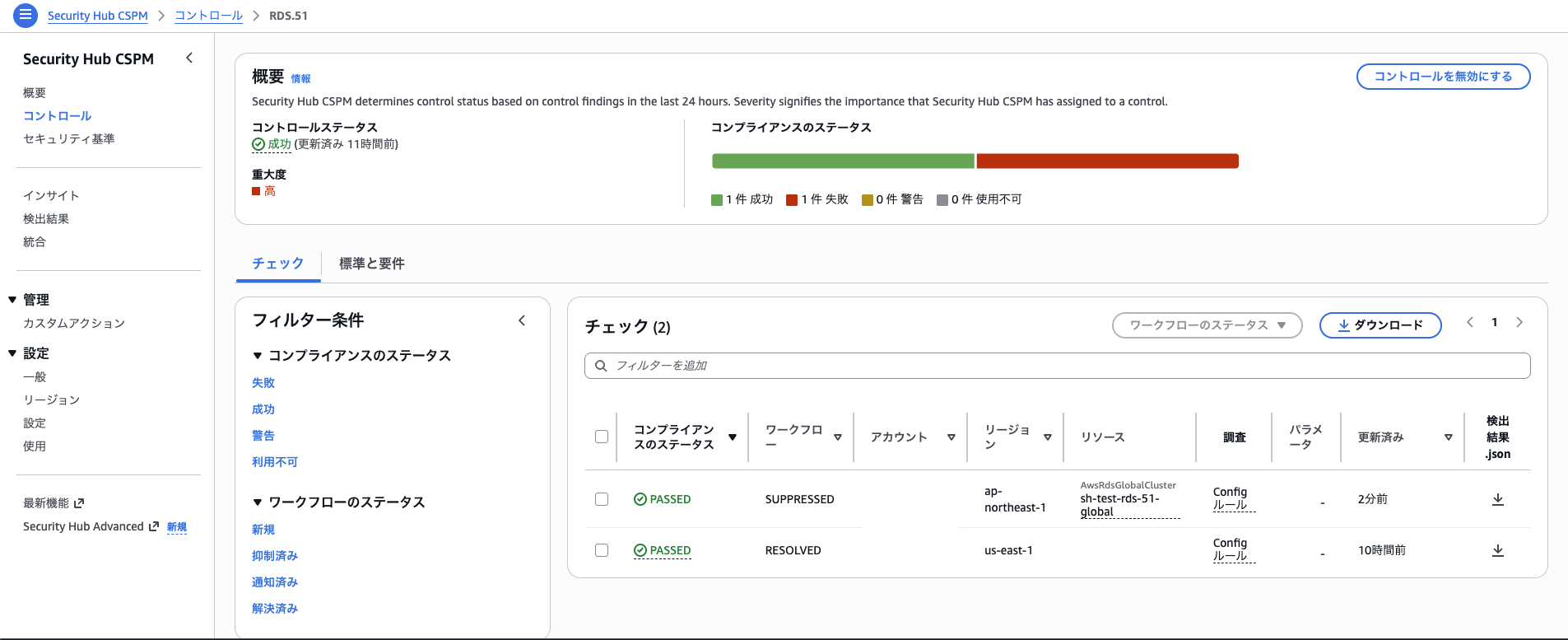Go to next page of checks
The height and width of the screenshot is (640, 1568).
coord(1519,322)
